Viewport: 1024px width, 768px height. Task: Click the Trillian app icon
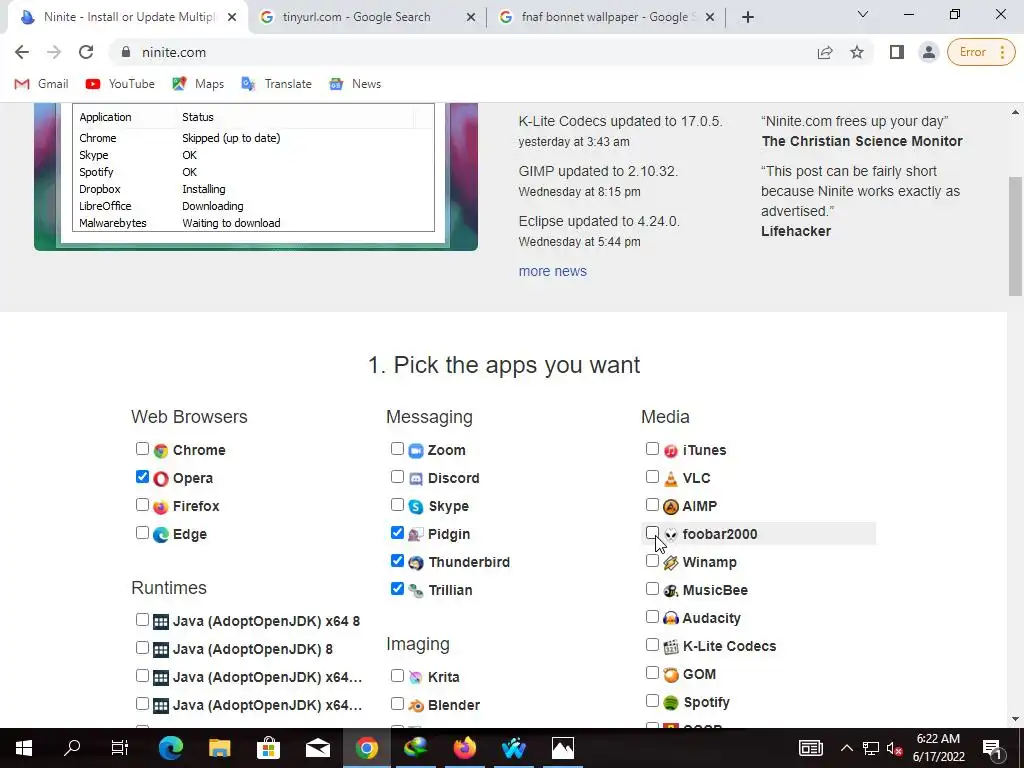click(416, 591)
